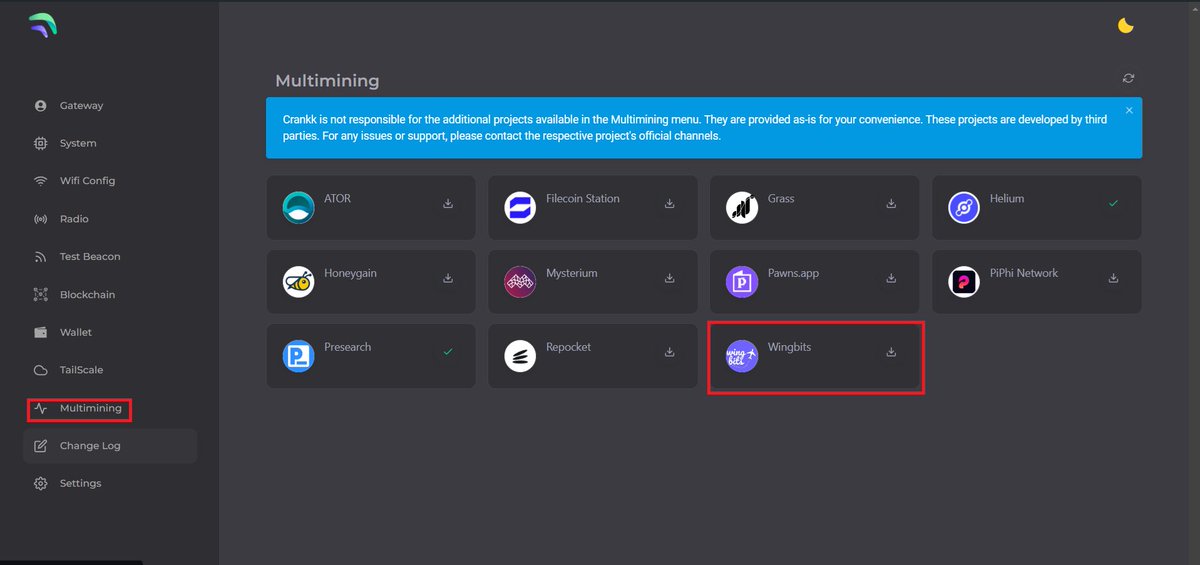Viewport: 1200px width, 565px height.
Task: Download Repocket project
Action: click(670, 352)
